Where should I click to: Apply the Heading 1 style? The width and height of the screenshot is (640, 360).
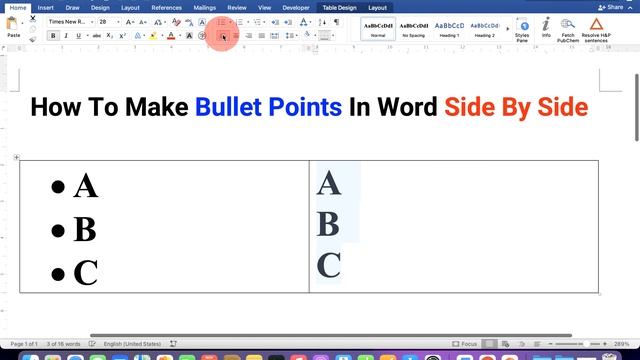click(x=449, y=29)
